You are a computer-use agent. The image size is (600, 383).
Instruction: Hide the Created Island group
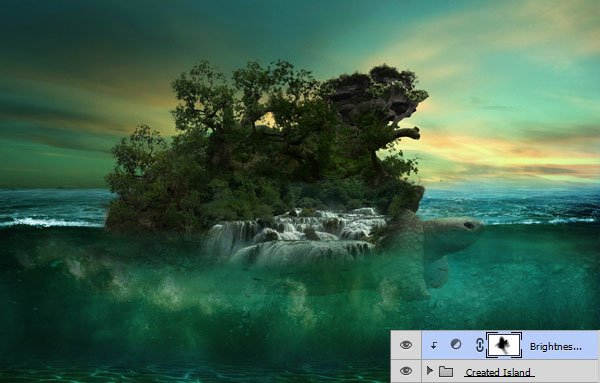click(x=406, y=371)
